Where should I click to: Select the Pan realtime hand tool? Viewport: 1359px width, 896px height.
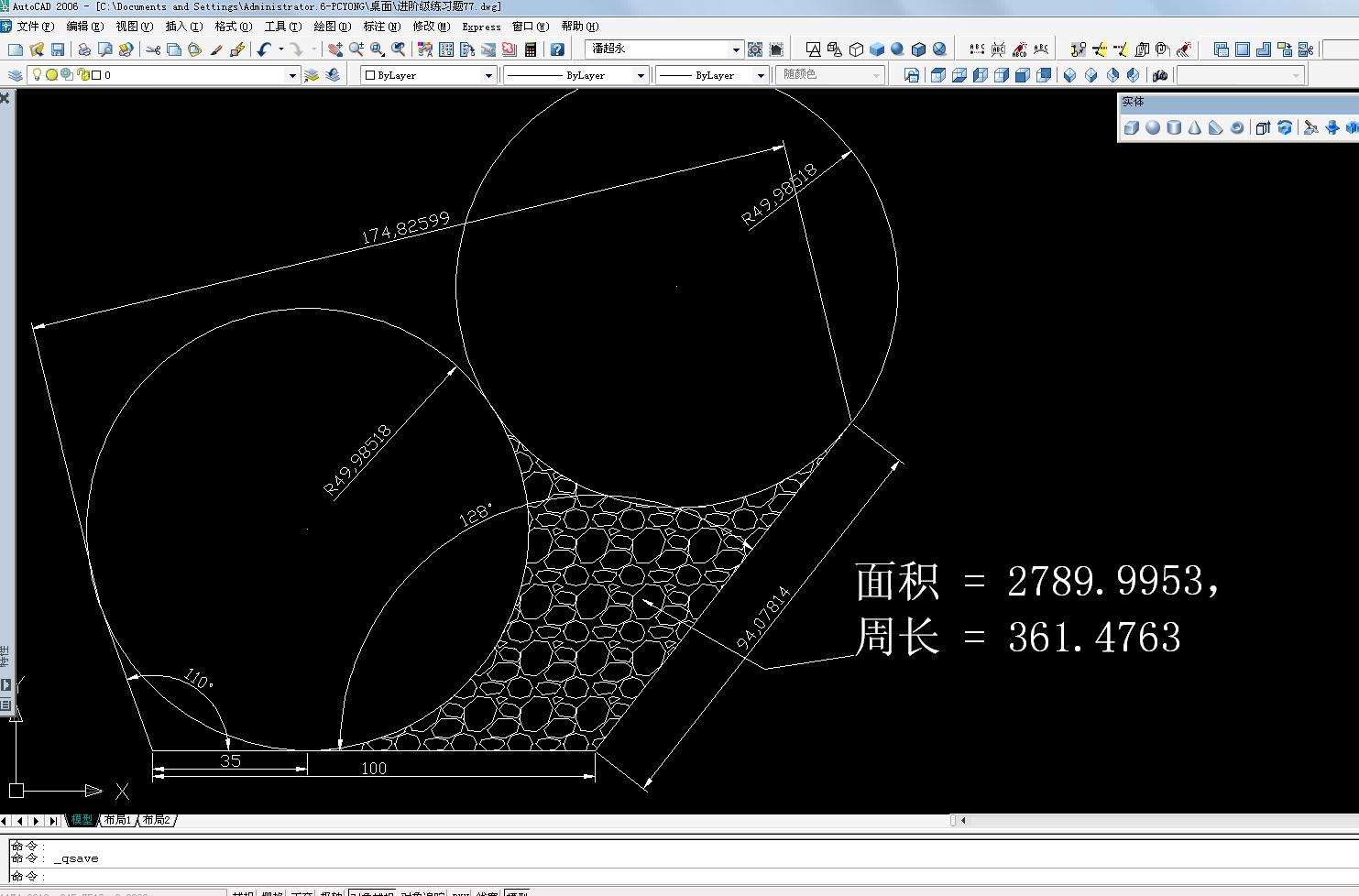pos(335,49)
